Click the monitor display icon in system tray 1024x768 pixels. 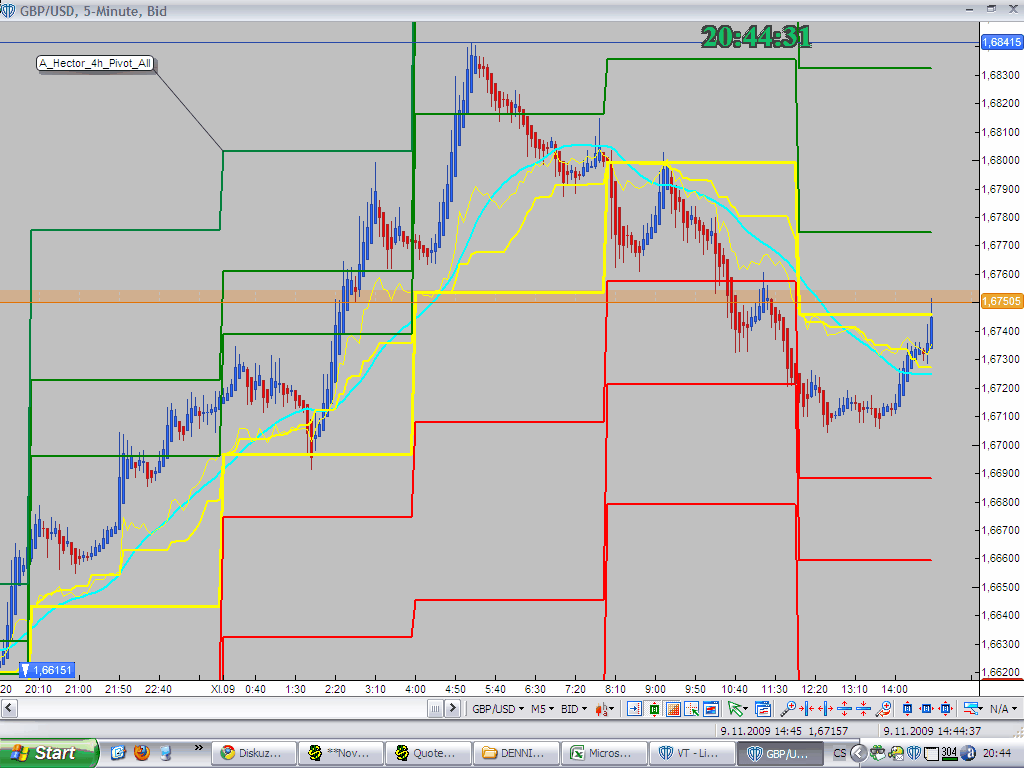point(932,754)
